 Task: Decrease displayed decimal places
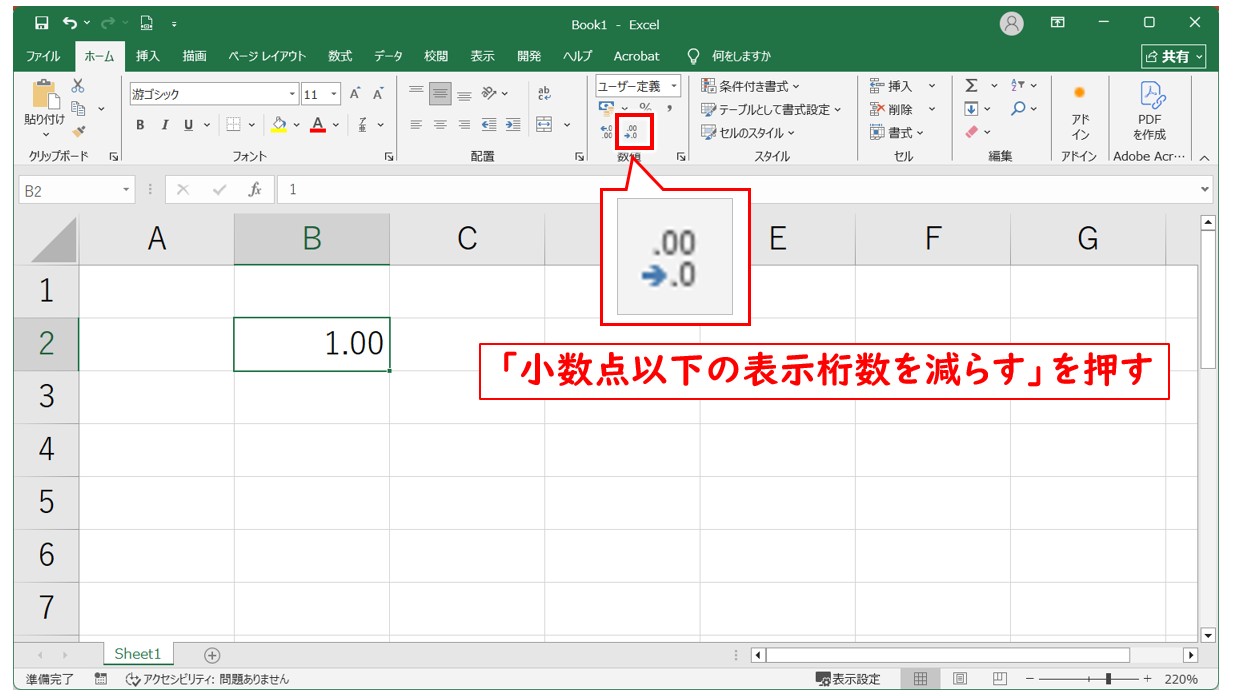631,130
